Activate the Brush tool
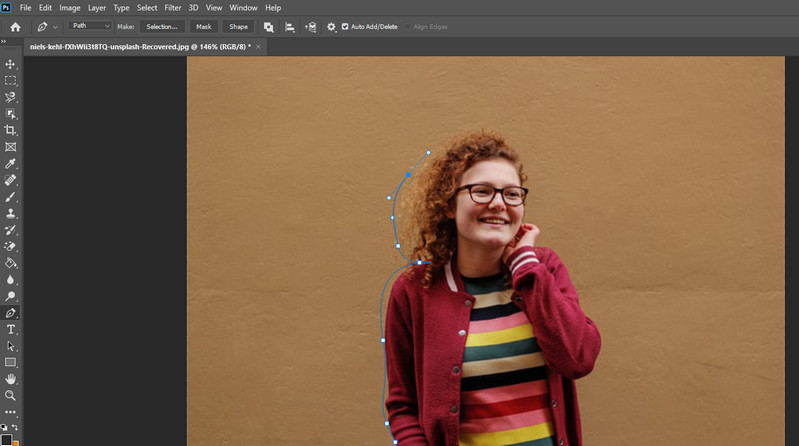This screenshot has height=446, width=799. coord(11,197)
